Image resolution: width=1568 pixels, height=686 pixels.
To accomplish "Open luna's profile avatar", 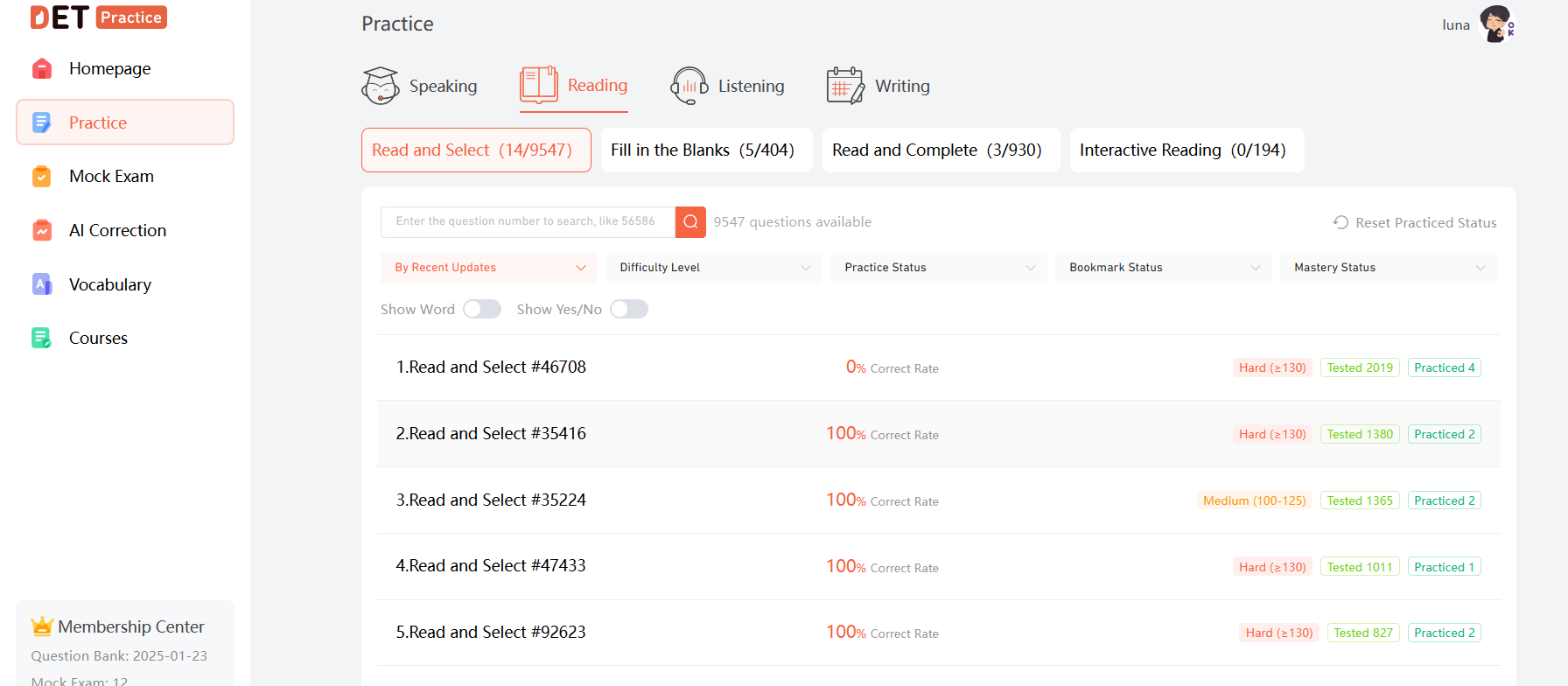I will [1496, 24].
